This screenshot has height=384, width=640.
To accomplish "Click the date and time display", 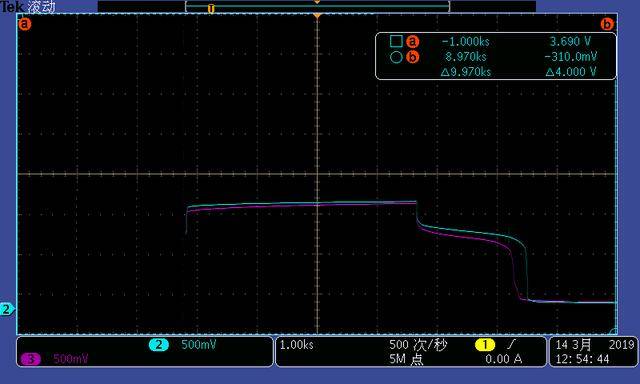I will (x=594, y=352).
